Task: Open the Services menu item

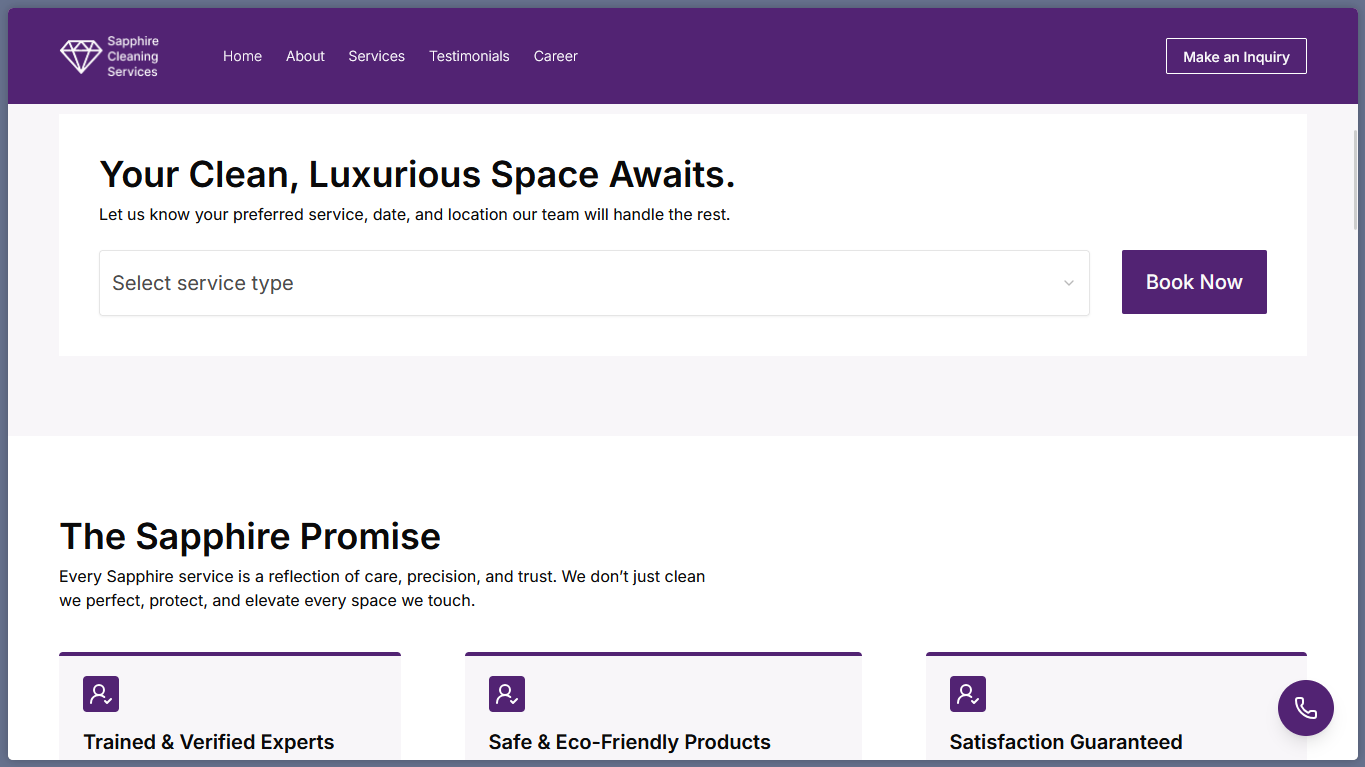Action: [x=376, y=56]
